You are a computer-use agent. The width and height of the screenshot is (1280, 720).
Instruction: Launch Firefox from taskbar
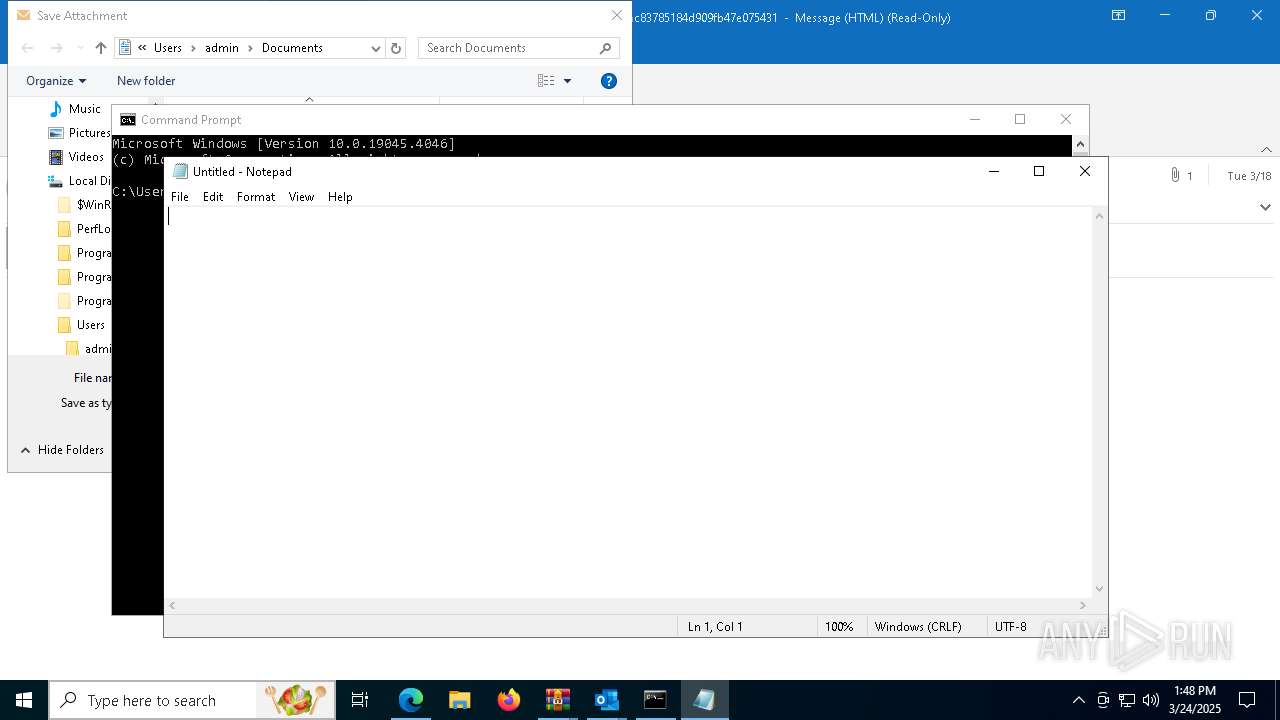tap(509, 700)
